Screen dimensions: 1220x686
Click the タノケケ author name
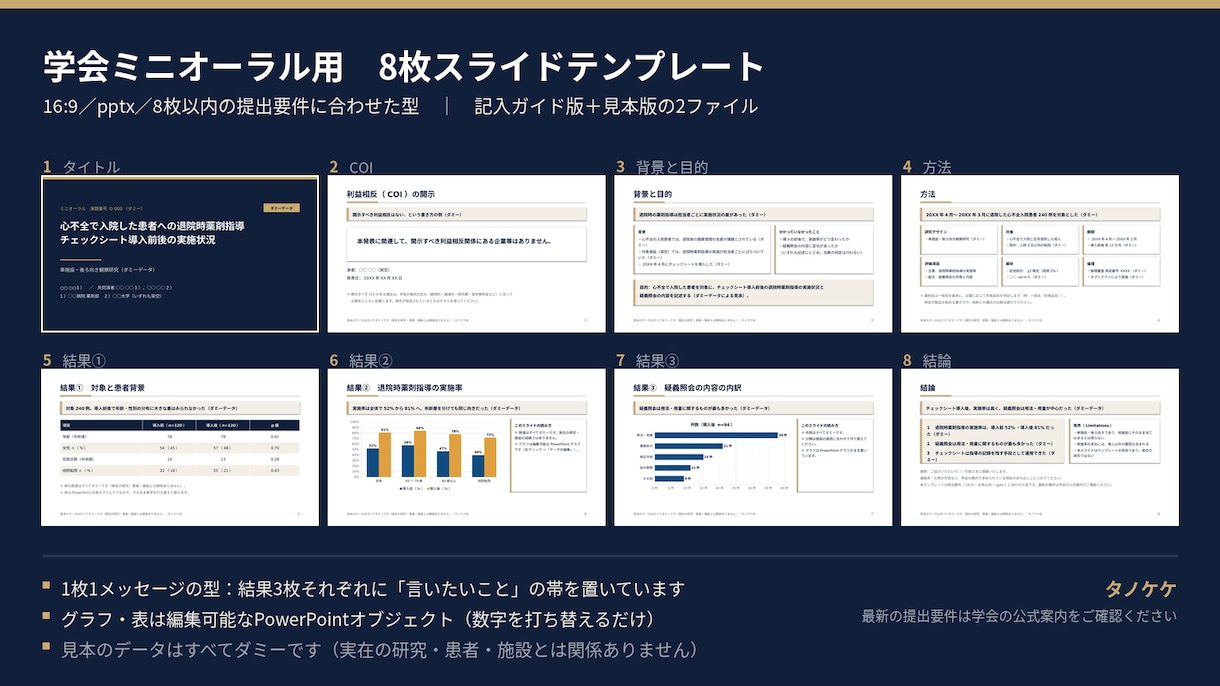pyautogui.click(x=1140, y=589)
